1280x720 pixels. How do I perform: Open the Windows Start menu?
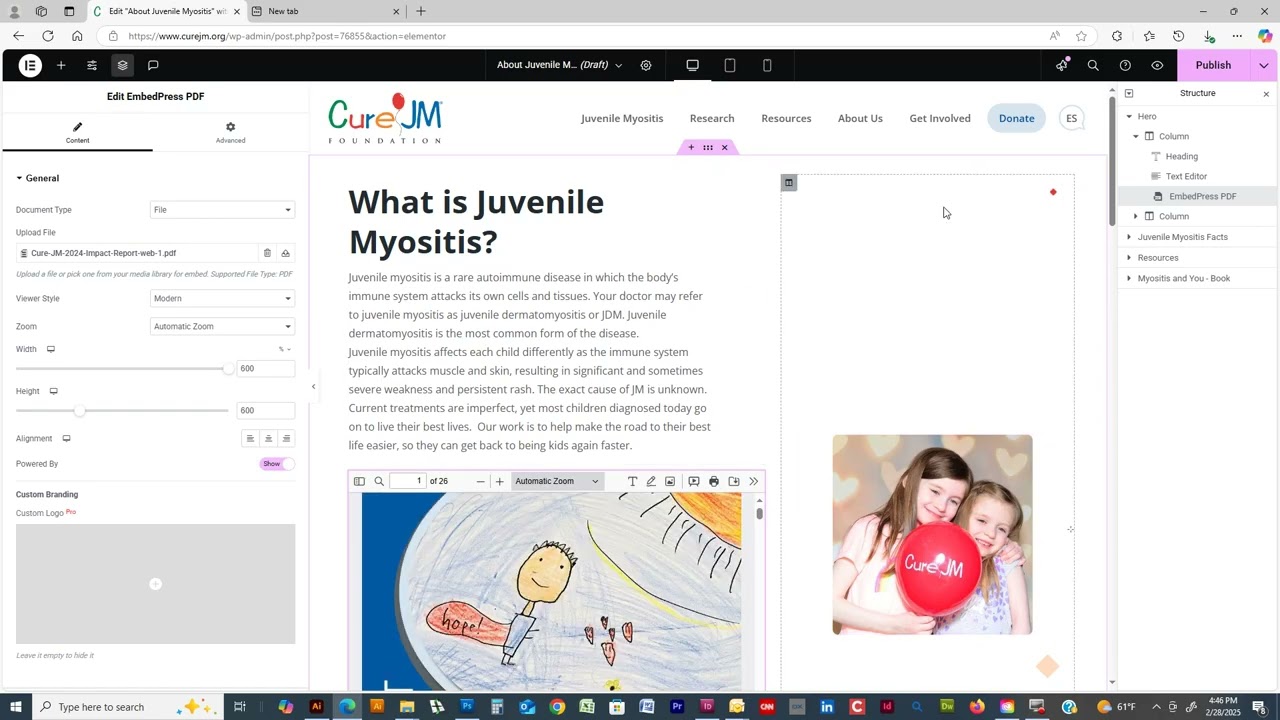point(16,707)
